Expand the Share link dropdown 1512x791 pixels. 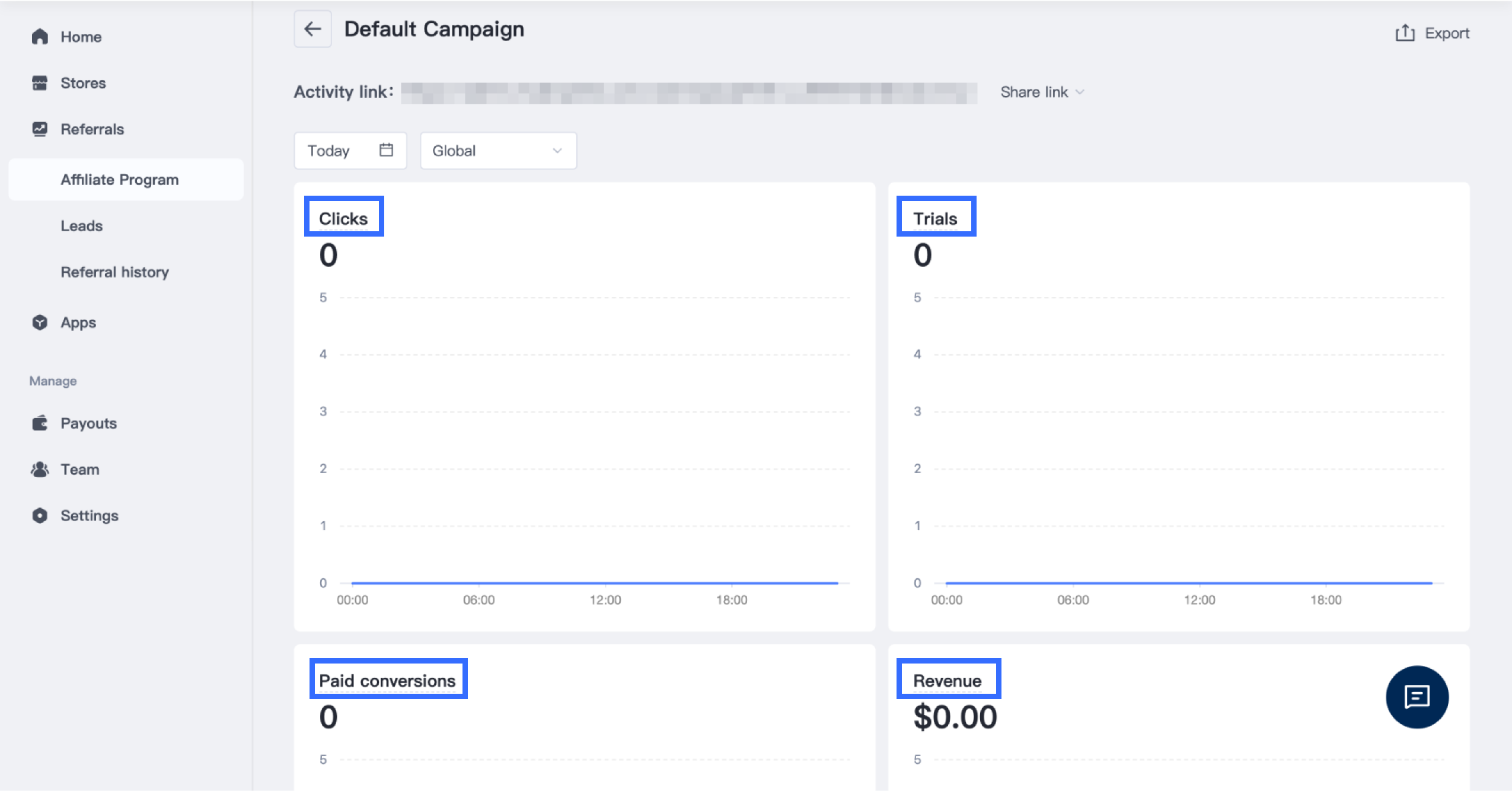(1042, 92)
